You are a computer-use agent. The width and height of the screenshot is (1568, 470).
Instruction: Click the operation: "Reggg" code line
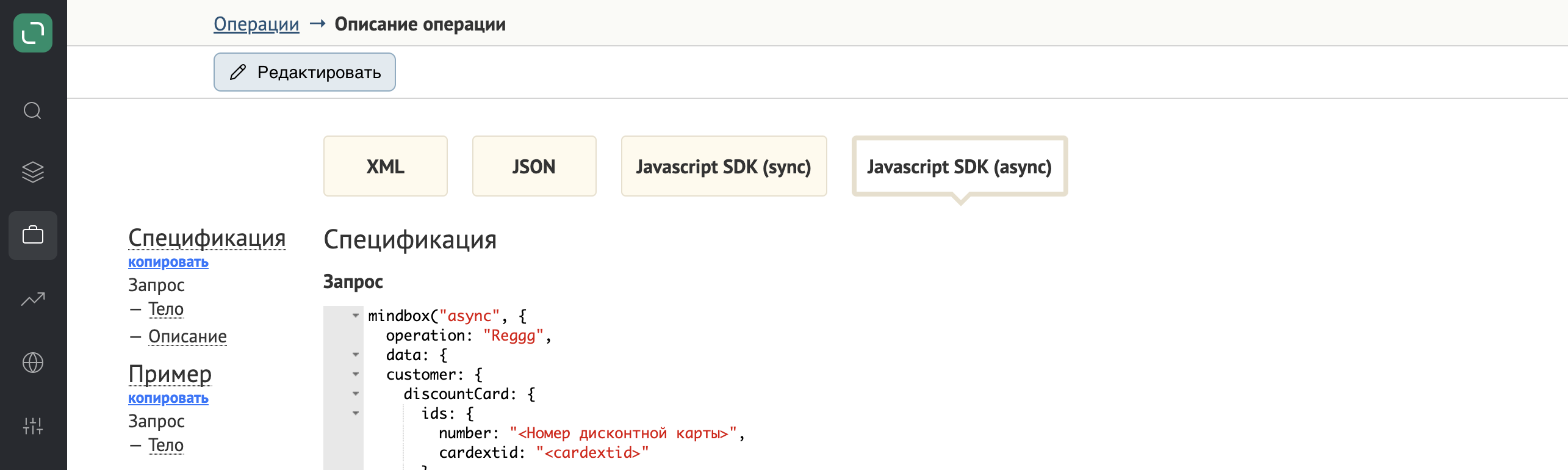pos(469,336)
